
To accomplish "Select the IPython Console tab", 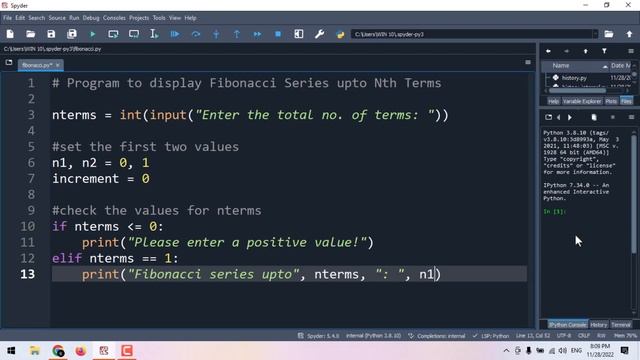I will point(567,325).
